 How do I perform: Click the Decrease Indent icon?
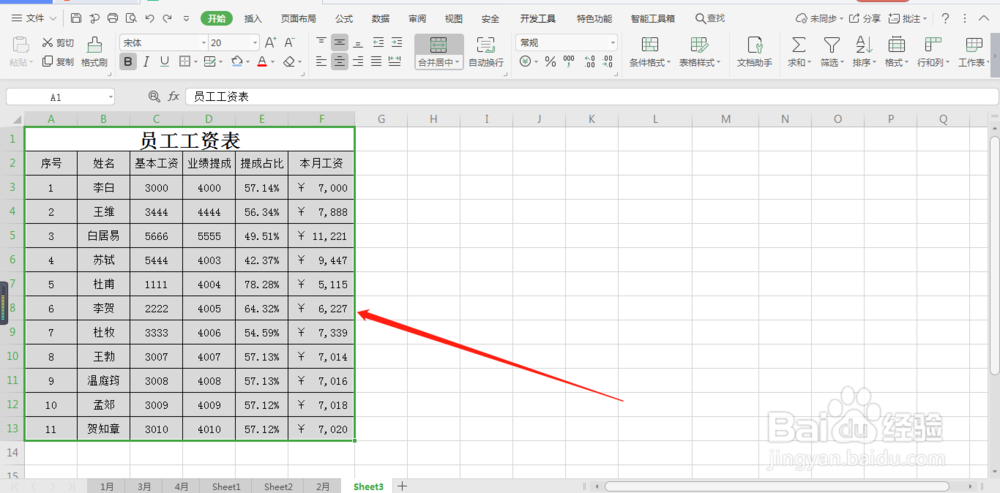tap(378, 43)
